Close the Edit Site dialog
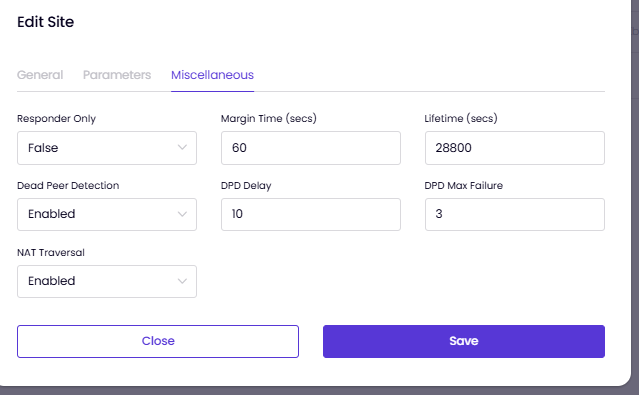The height and width of the screenshot is (395, 639). point(158,341)
